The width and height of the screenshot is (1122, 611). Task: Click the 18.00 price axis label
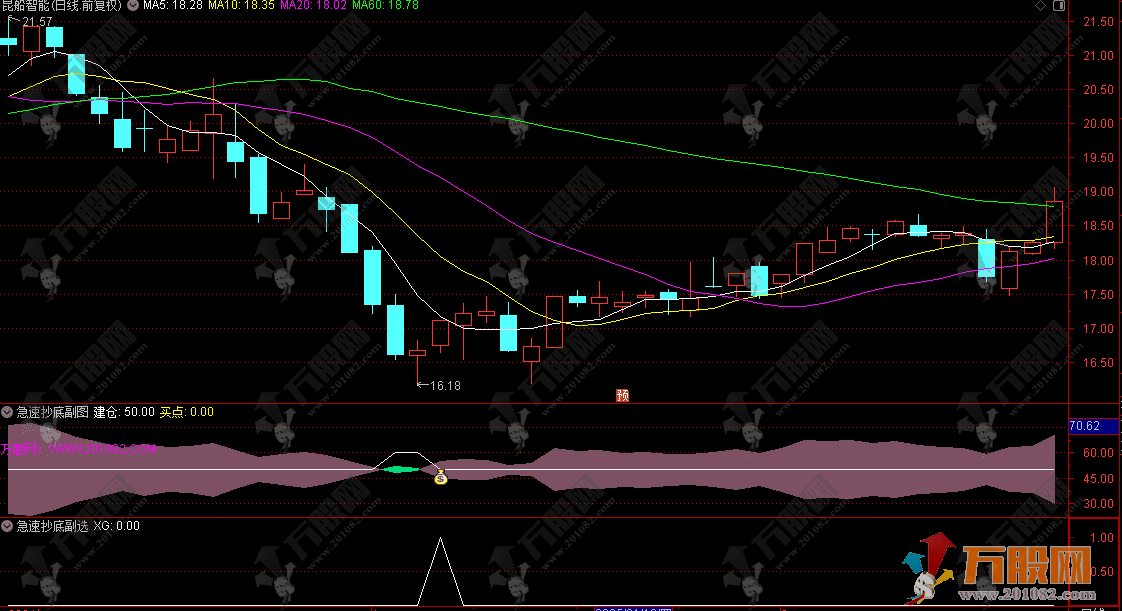(x=1098, y=260)
